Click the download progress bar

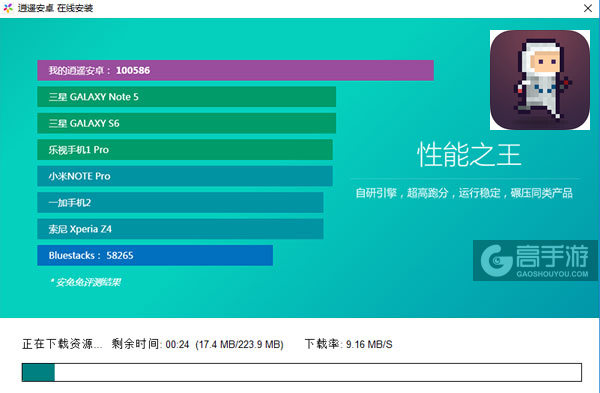click(x=302, y=372)
